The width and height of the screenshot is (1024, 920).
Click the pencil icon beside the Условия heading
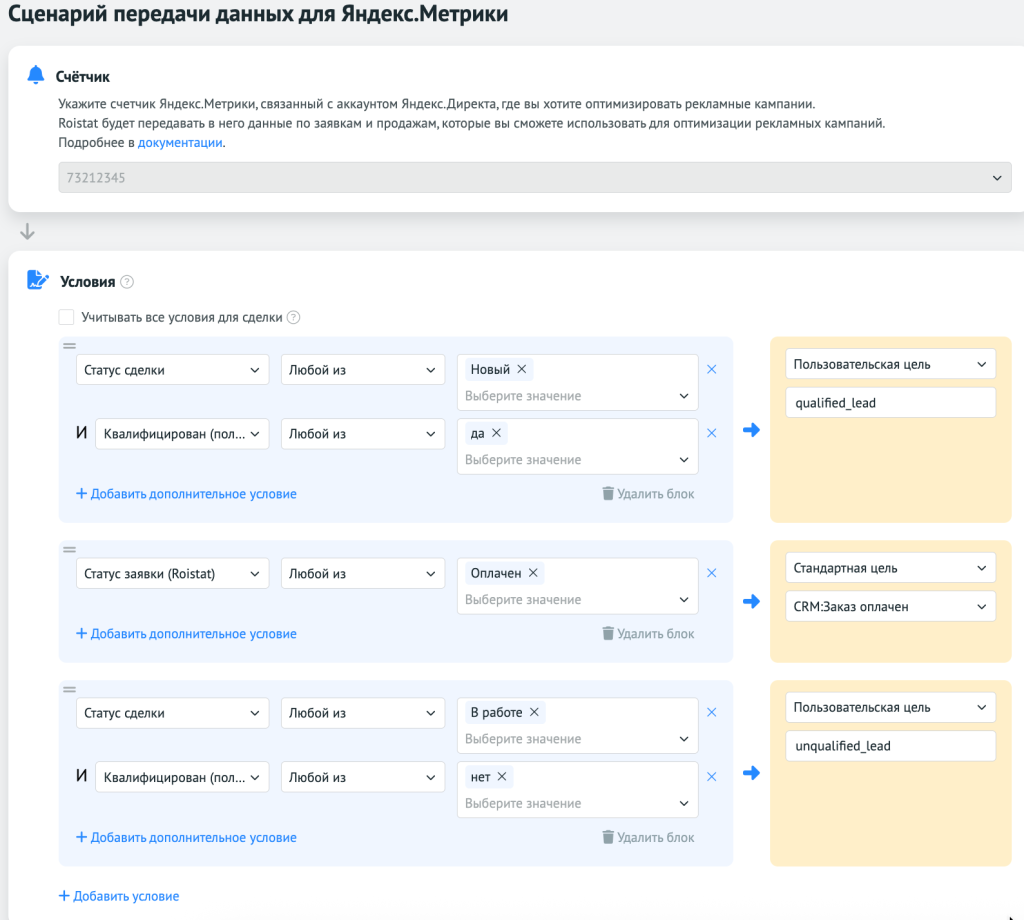pos(37,281)
